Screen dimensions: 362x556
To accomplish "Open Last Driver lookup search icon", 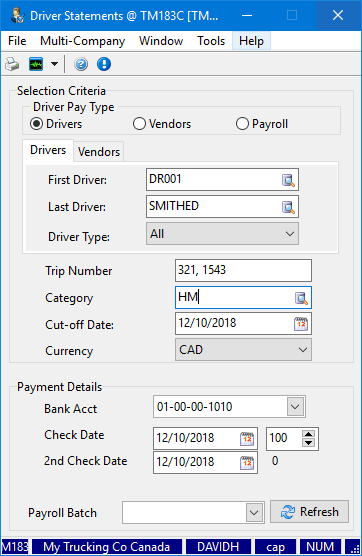I will tap(288, 207).
